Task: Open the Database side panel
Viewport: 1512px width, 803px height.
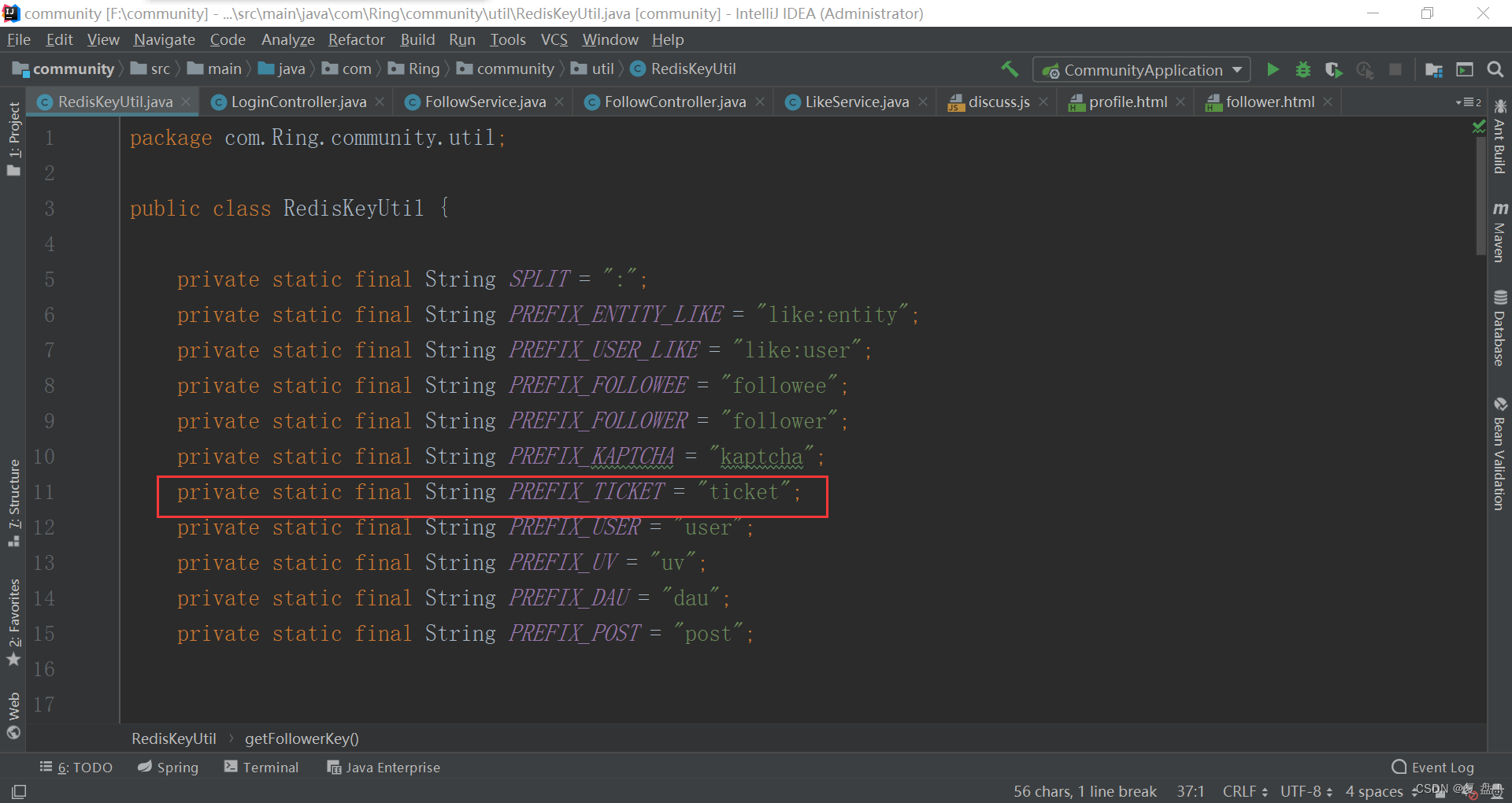Action: click(1499, 328)
